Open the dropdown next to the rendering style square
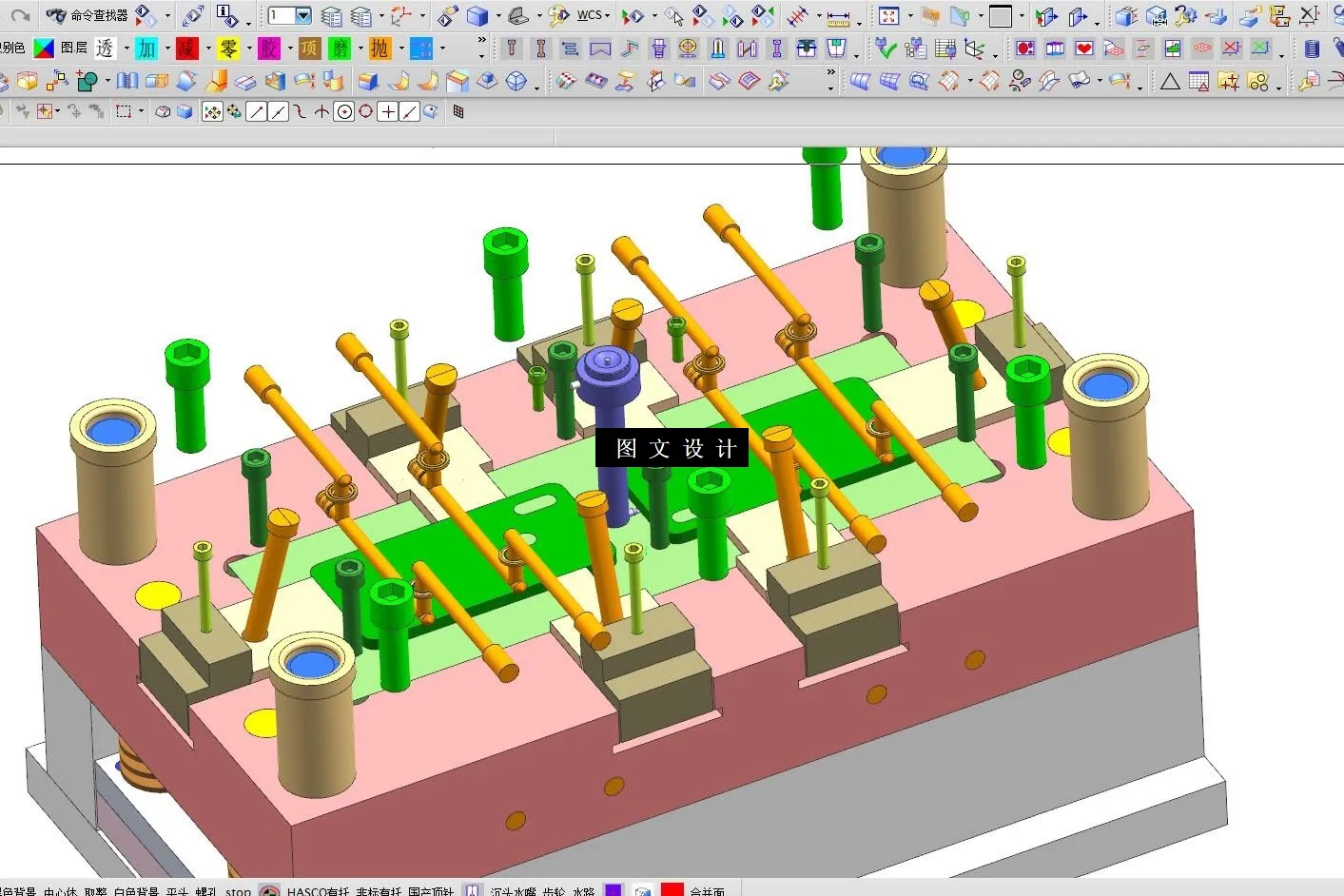This screenshot has width=1344, height=896. coord(1022,16)
